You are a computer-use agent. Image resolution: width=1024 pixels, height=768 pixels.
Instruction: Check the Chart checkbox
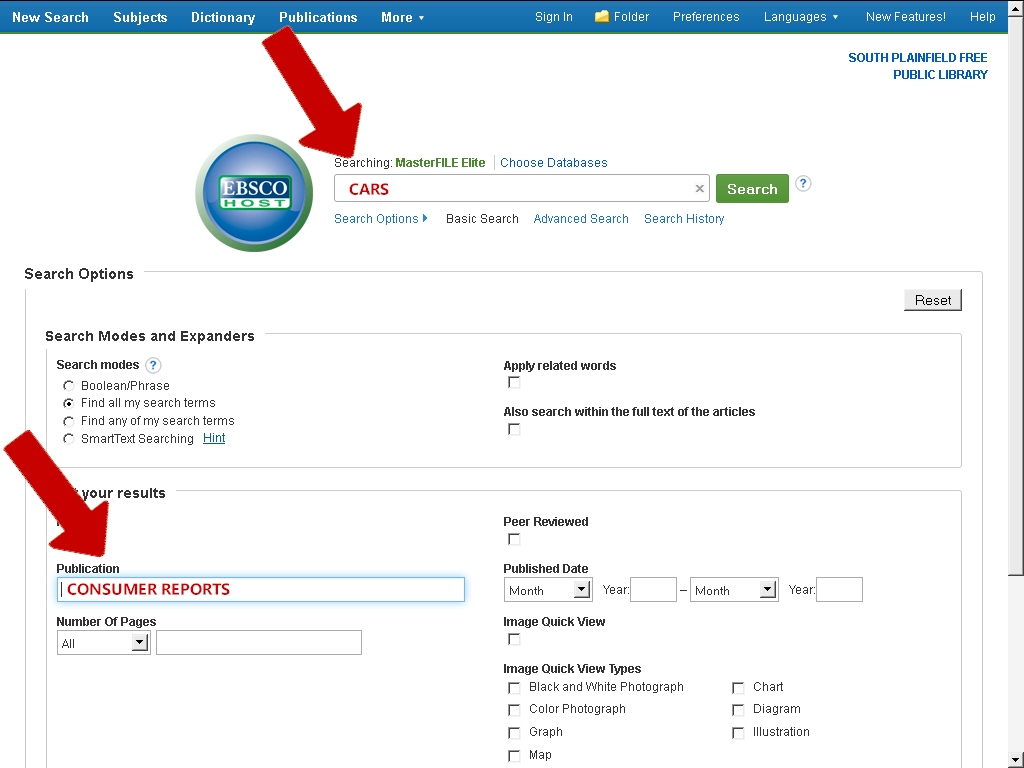(x=738, y=688)
